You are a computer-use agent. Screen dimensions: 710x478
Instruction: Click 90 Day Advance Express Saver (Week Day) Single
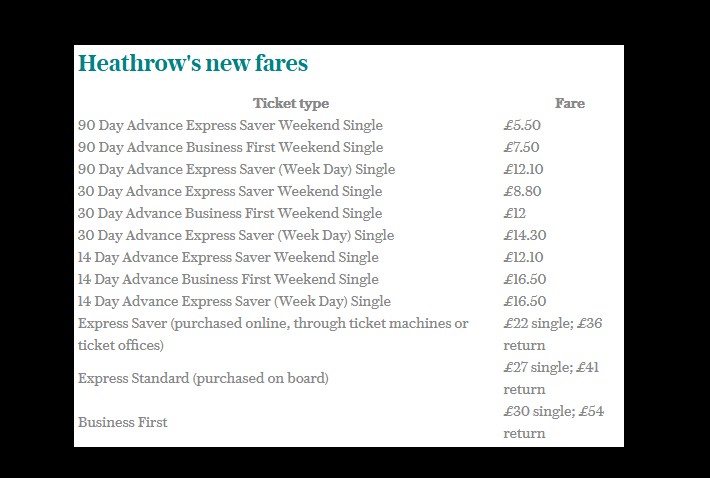(236, 169)
